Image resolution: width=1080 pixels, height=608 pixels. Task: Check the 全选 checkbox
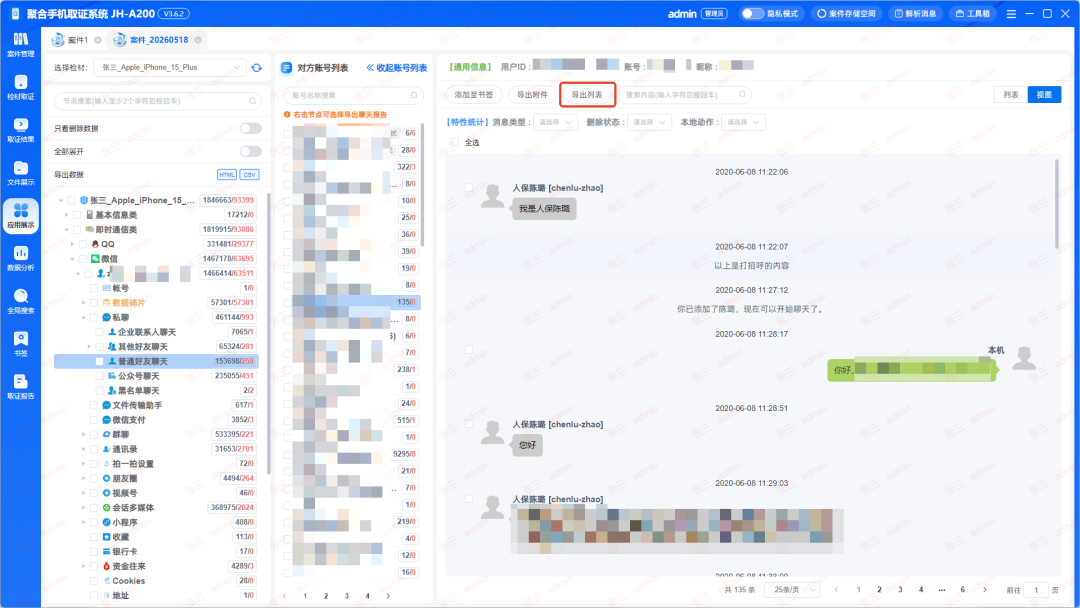coord(455,143)
